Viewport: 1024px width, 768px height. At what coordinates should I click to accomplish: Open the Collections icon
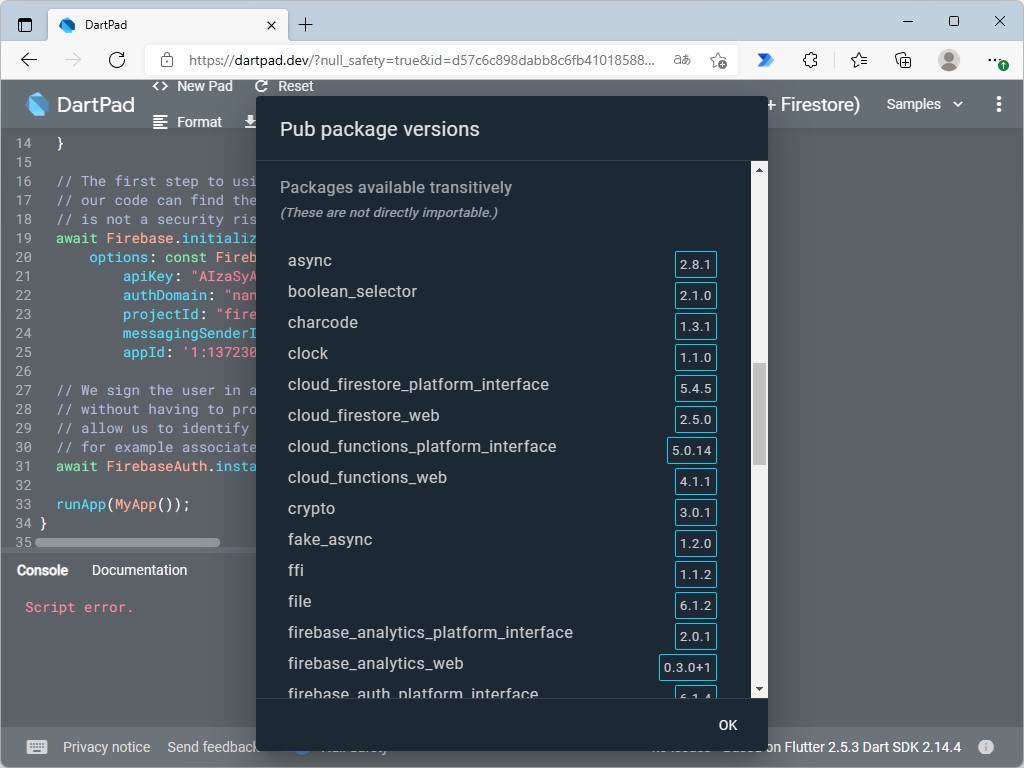[x=903, y=60]
